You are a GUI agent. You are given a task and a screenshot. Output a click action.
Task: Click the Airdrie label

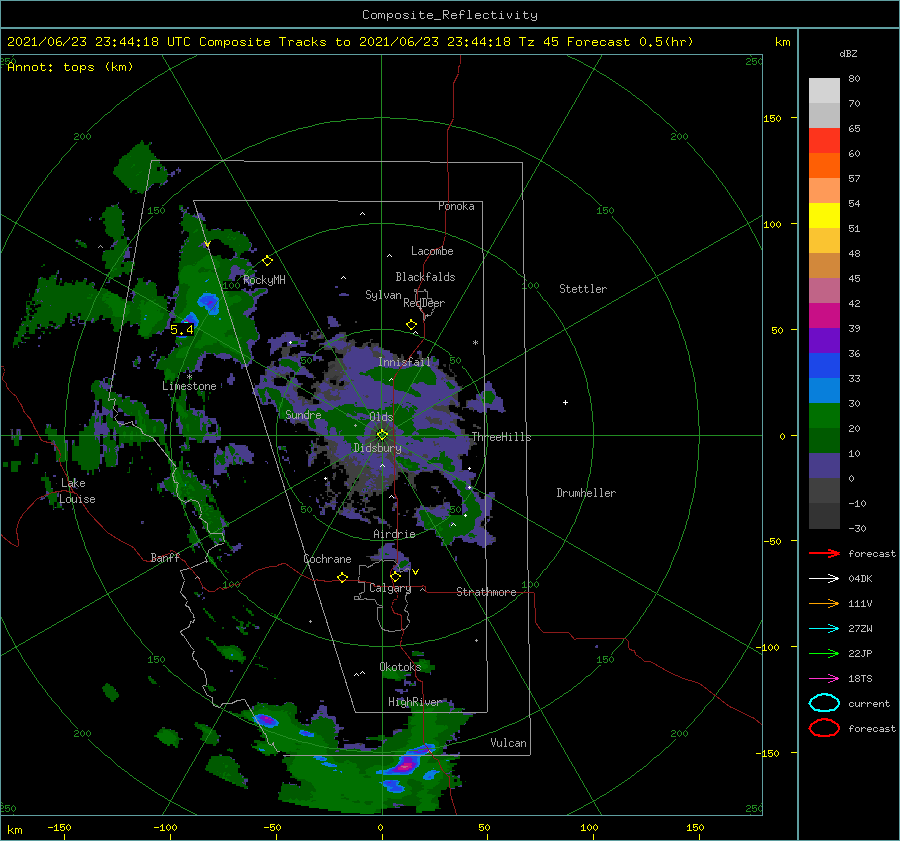394,534
